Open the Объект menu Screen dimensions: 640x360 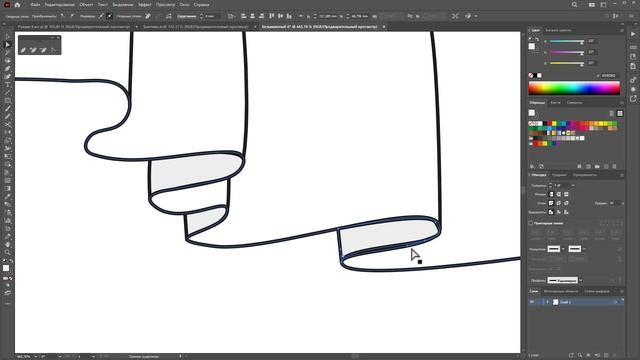86,5
